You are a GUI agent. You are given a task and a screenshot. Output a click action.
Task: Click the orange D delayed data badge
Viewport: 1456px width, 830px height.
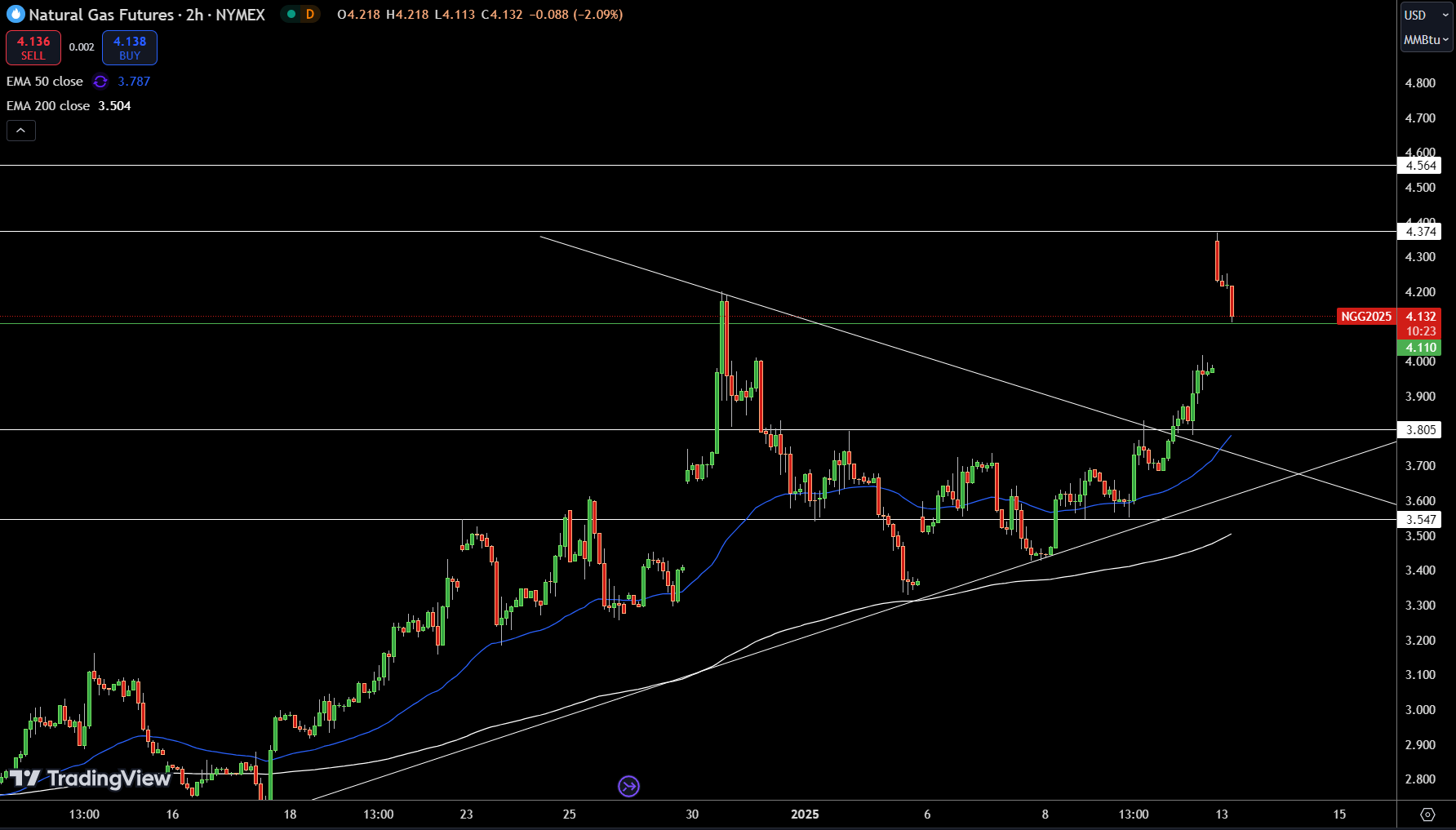[x=310, y=14]
